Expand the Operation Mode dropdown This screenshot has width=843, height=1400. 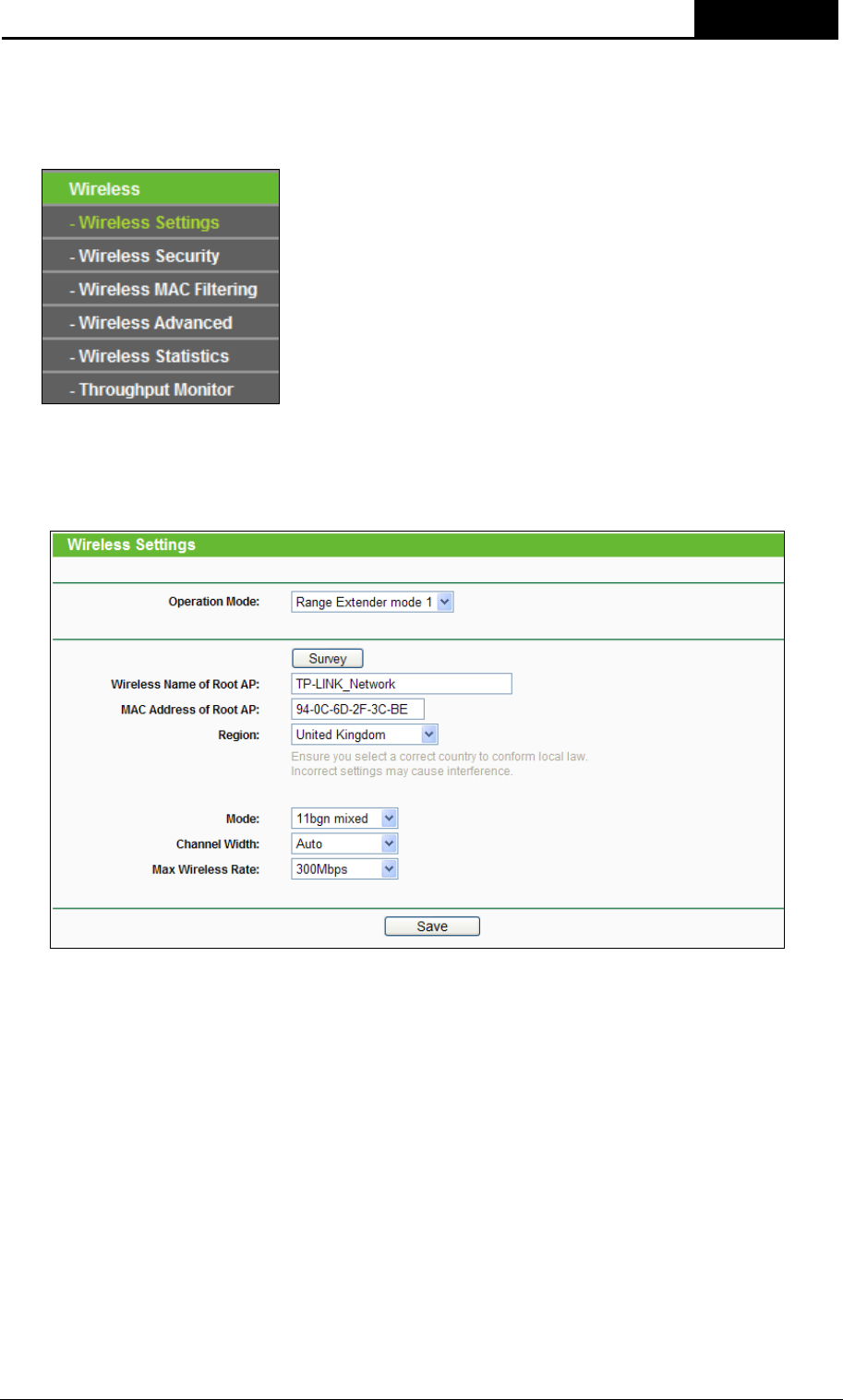(372, 602)
